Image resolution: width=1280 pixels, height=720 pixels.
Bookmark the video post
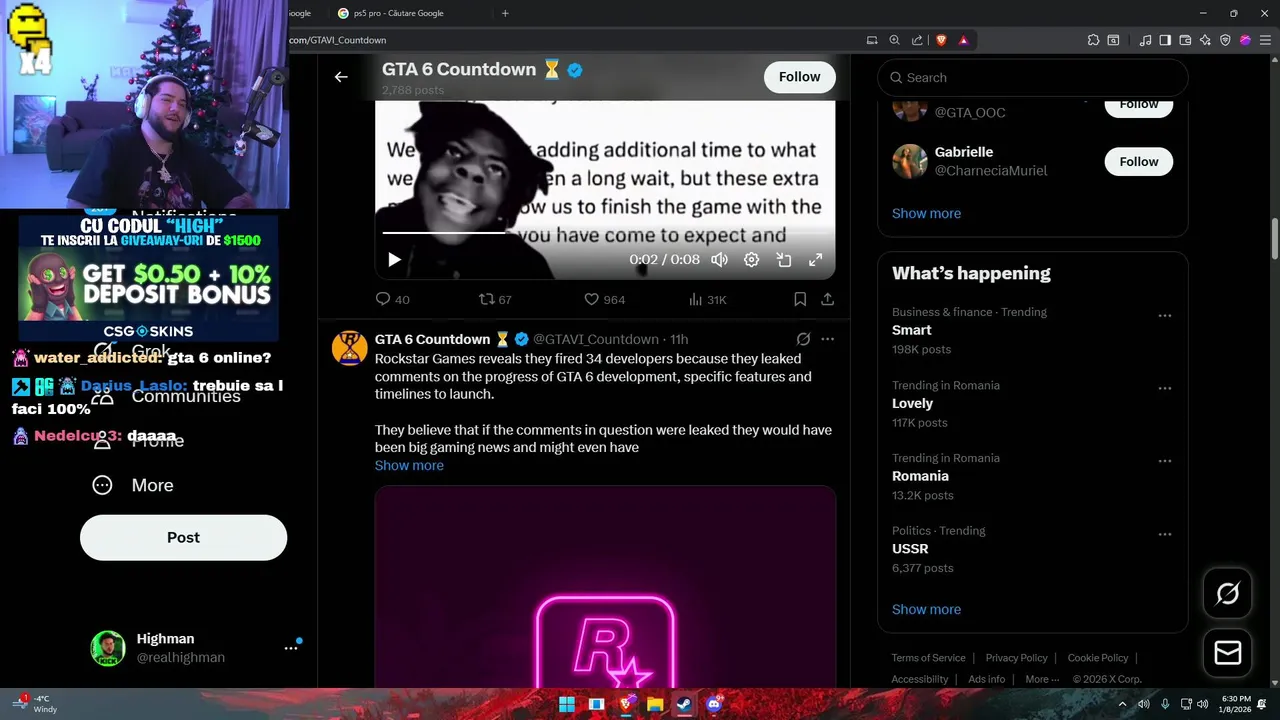[800, 299]
